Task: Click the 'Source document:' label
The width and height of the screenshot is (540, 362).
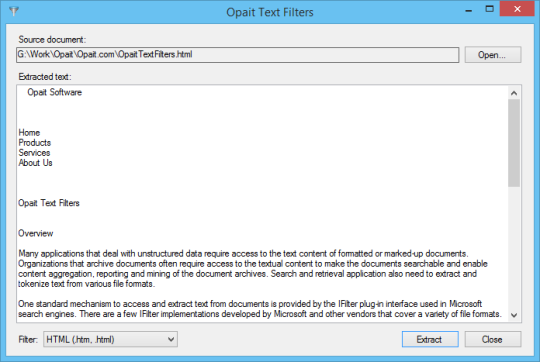Action: (52, 40)
